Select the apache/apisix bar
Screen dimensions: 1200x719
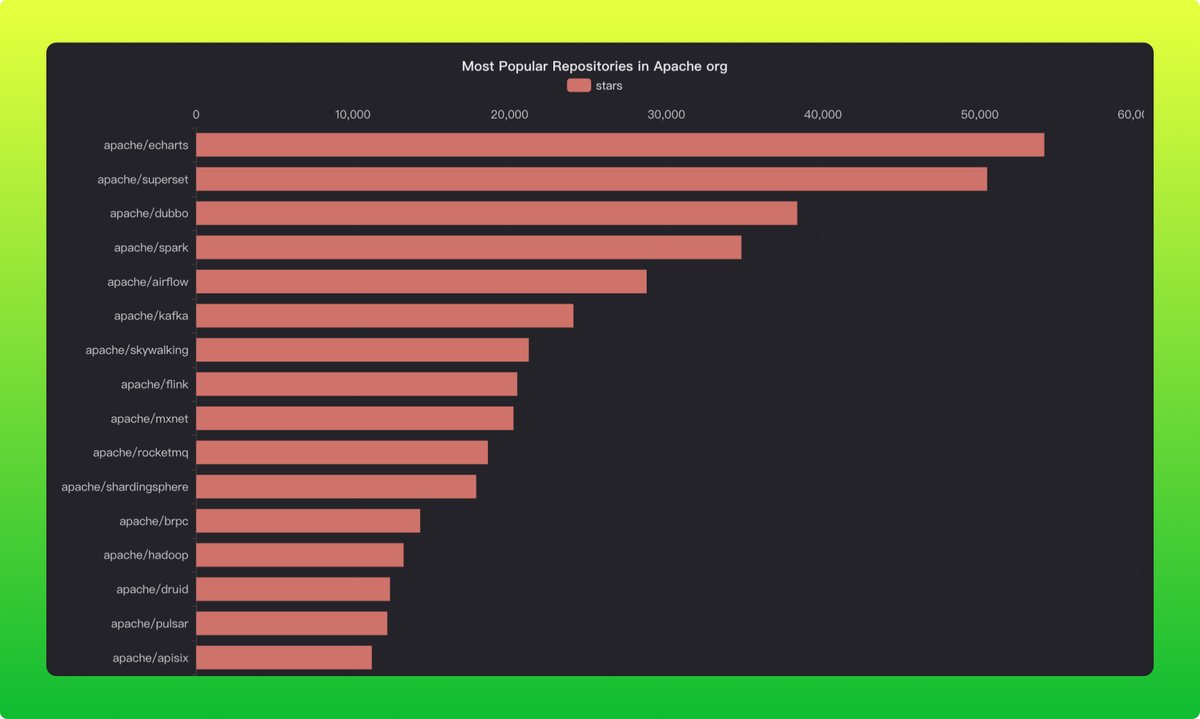click(284, 657)
